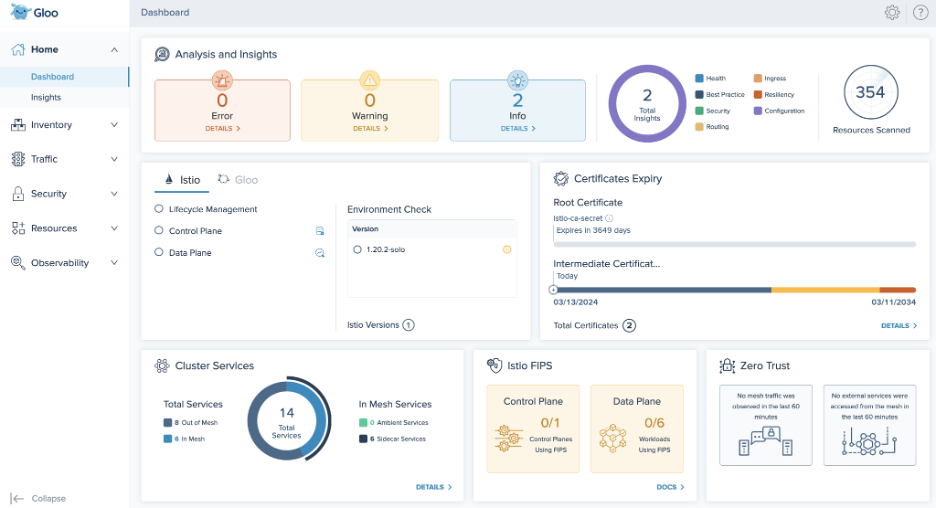The image size is (936, 508).
Task: Click the Data Plane workloads hexagon icon
Action: tap(613, 439)
